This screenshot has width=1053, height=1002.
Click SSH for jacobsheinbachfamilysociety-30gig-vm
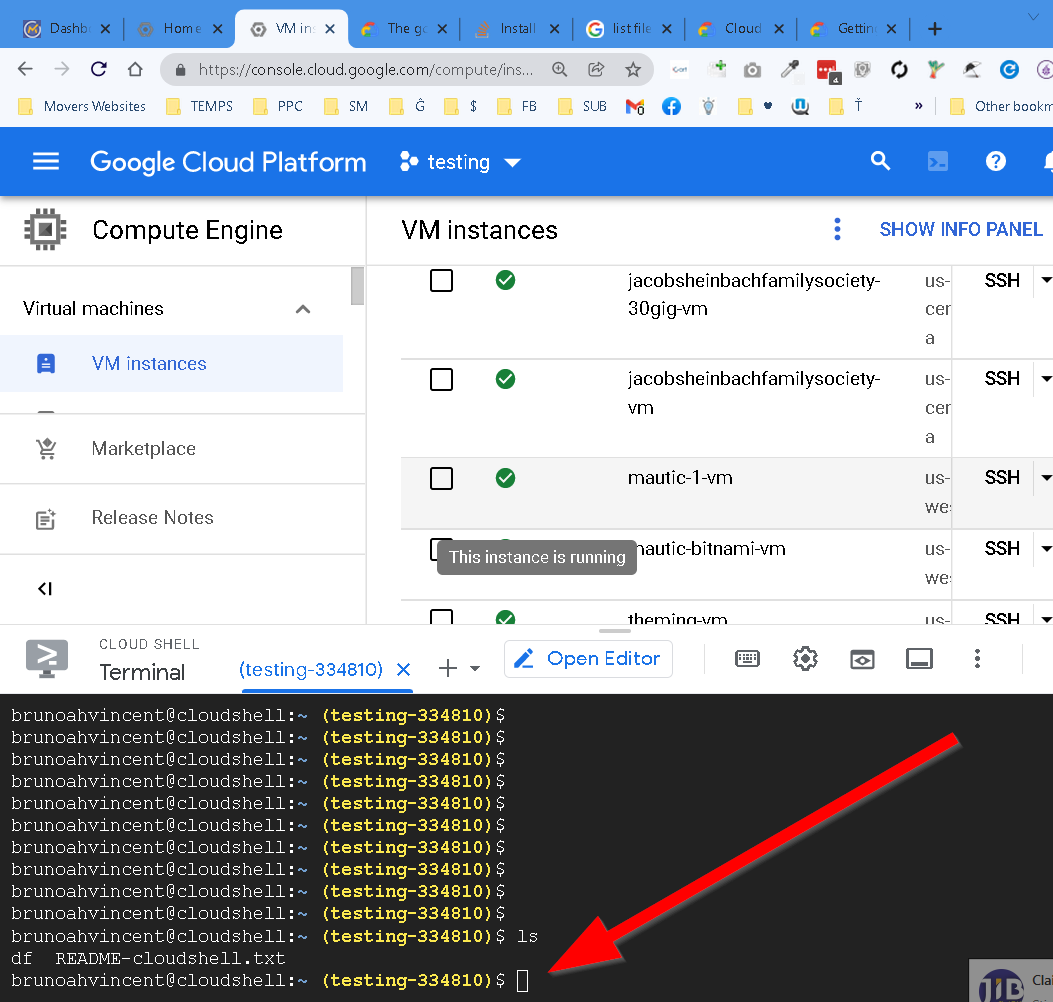tap(1001, 280)
